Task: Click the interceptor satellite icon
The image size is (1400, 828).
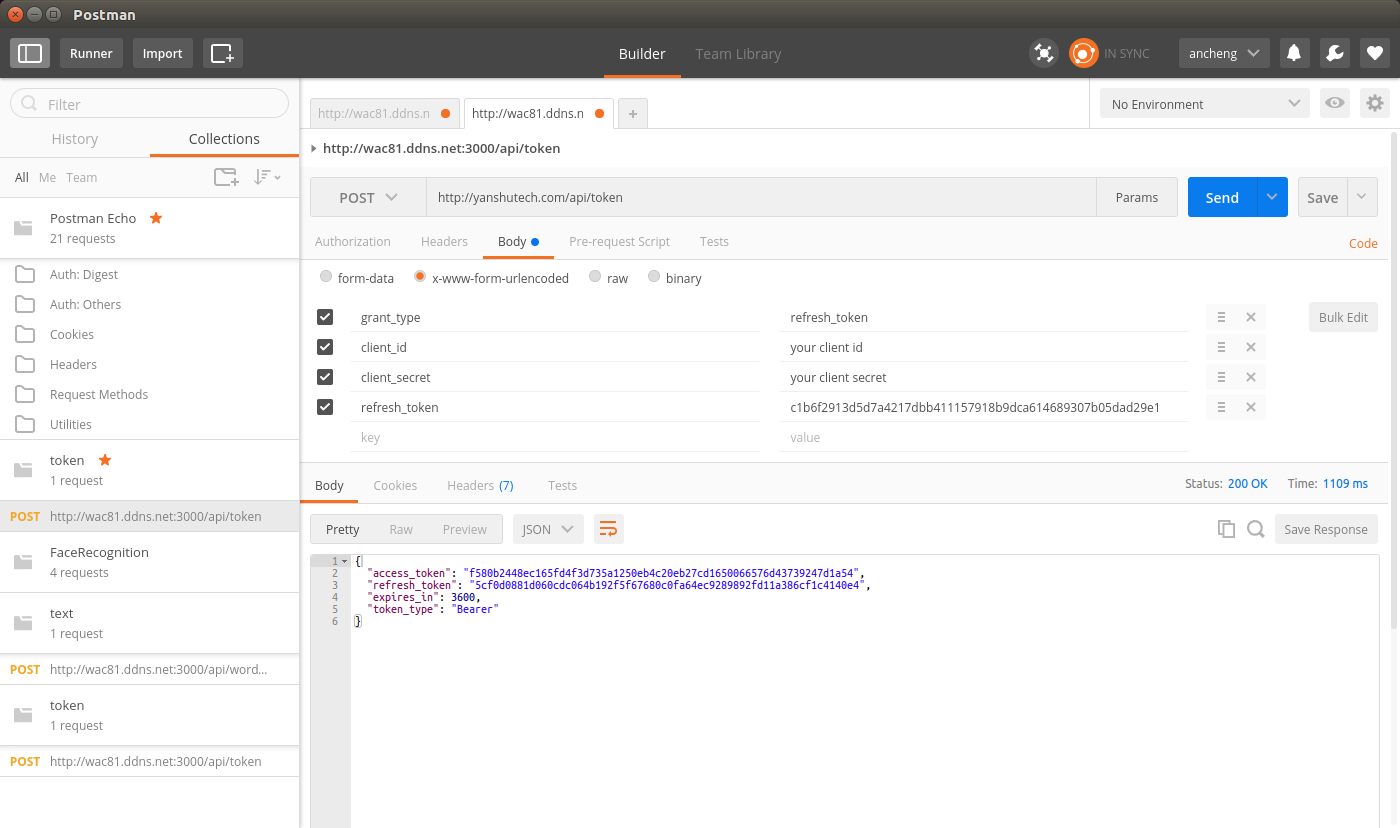Action: click(1044, 53)
